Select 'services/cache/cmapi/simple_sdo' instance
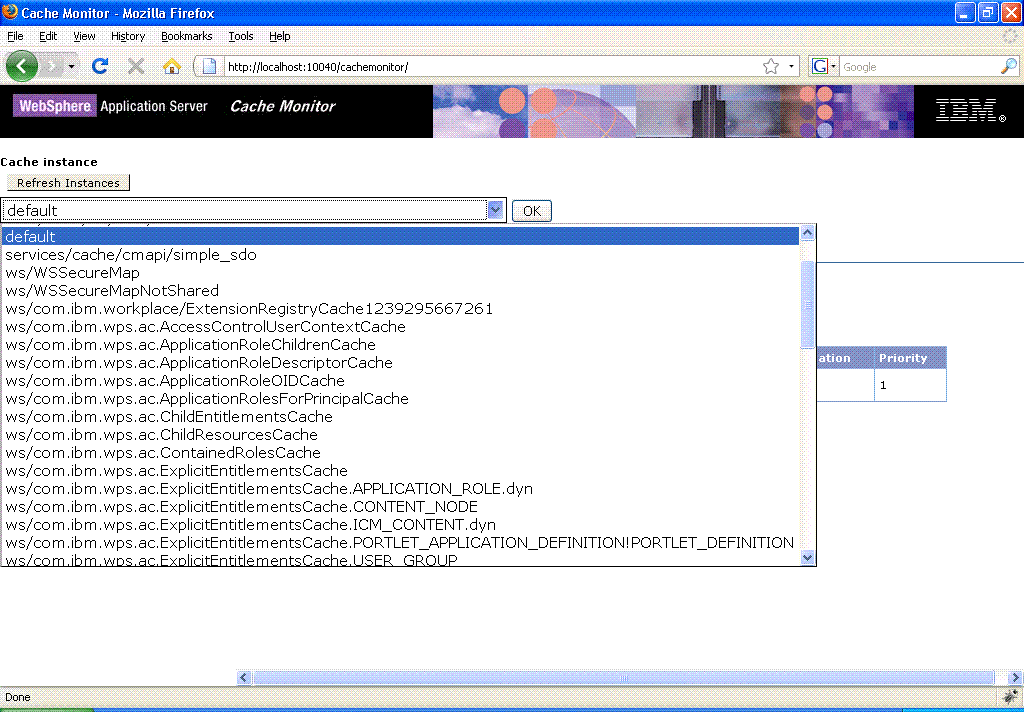Screen dimensions: 1024x712 400,255
